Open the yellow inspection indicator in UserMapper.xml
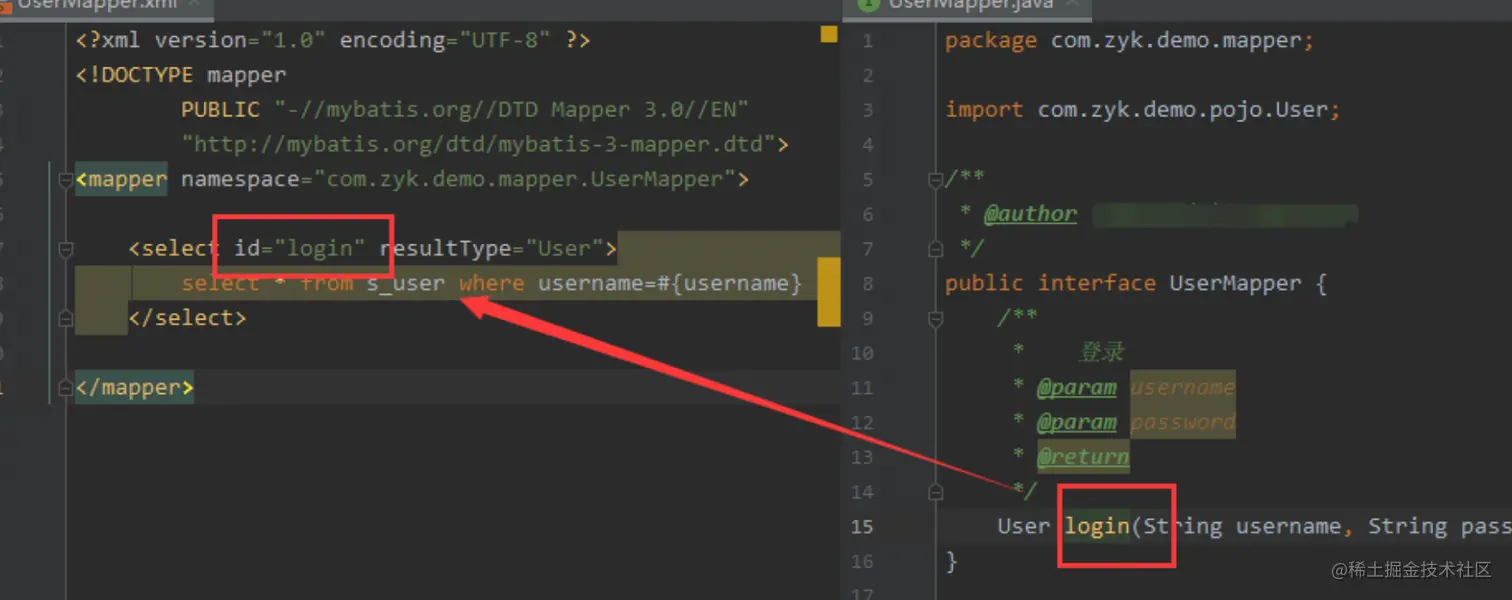Screen dimensions: 1512x600 pos(829,35)
